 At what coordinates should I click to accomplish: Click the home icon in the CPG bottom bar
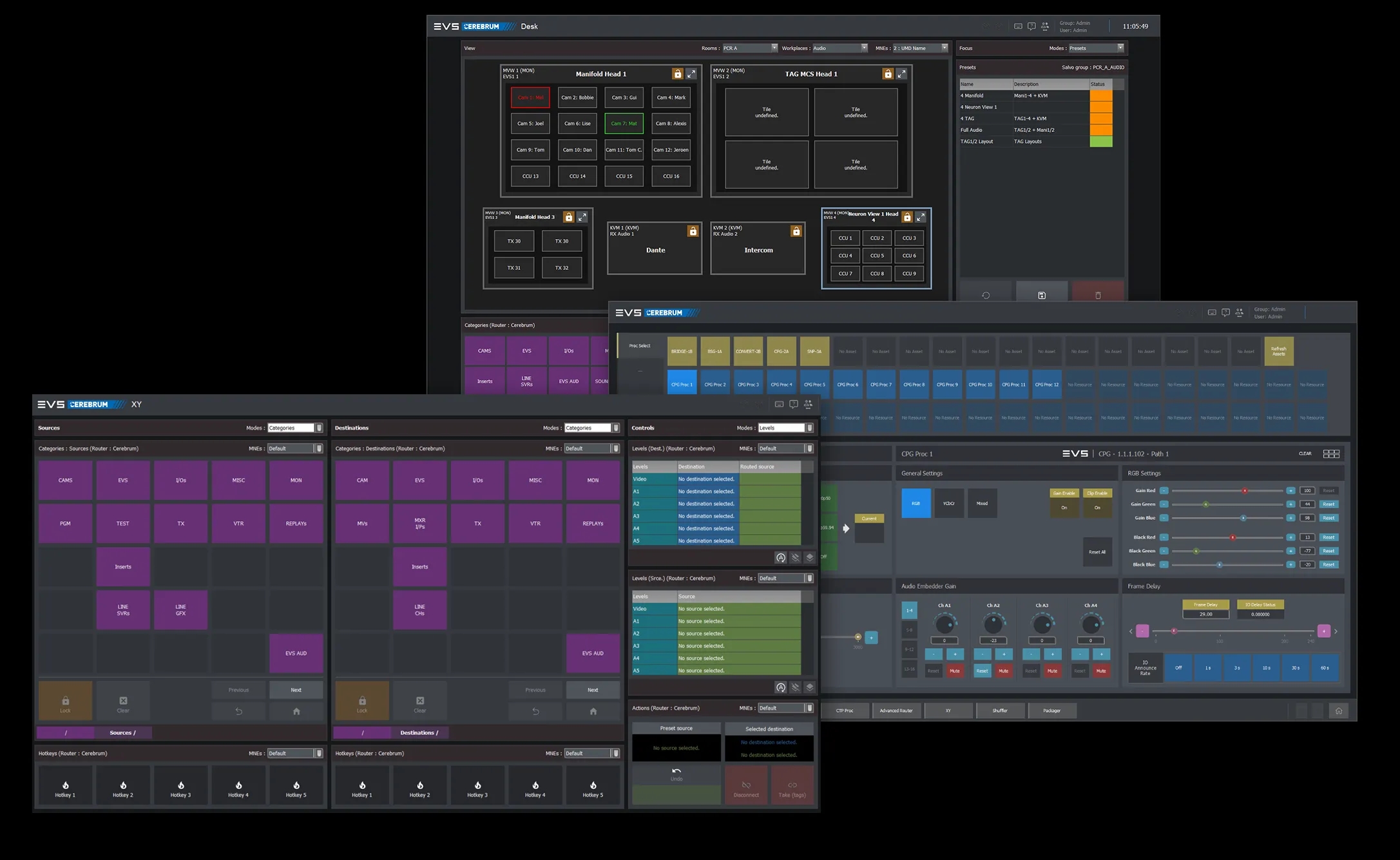coord(1339,711)
